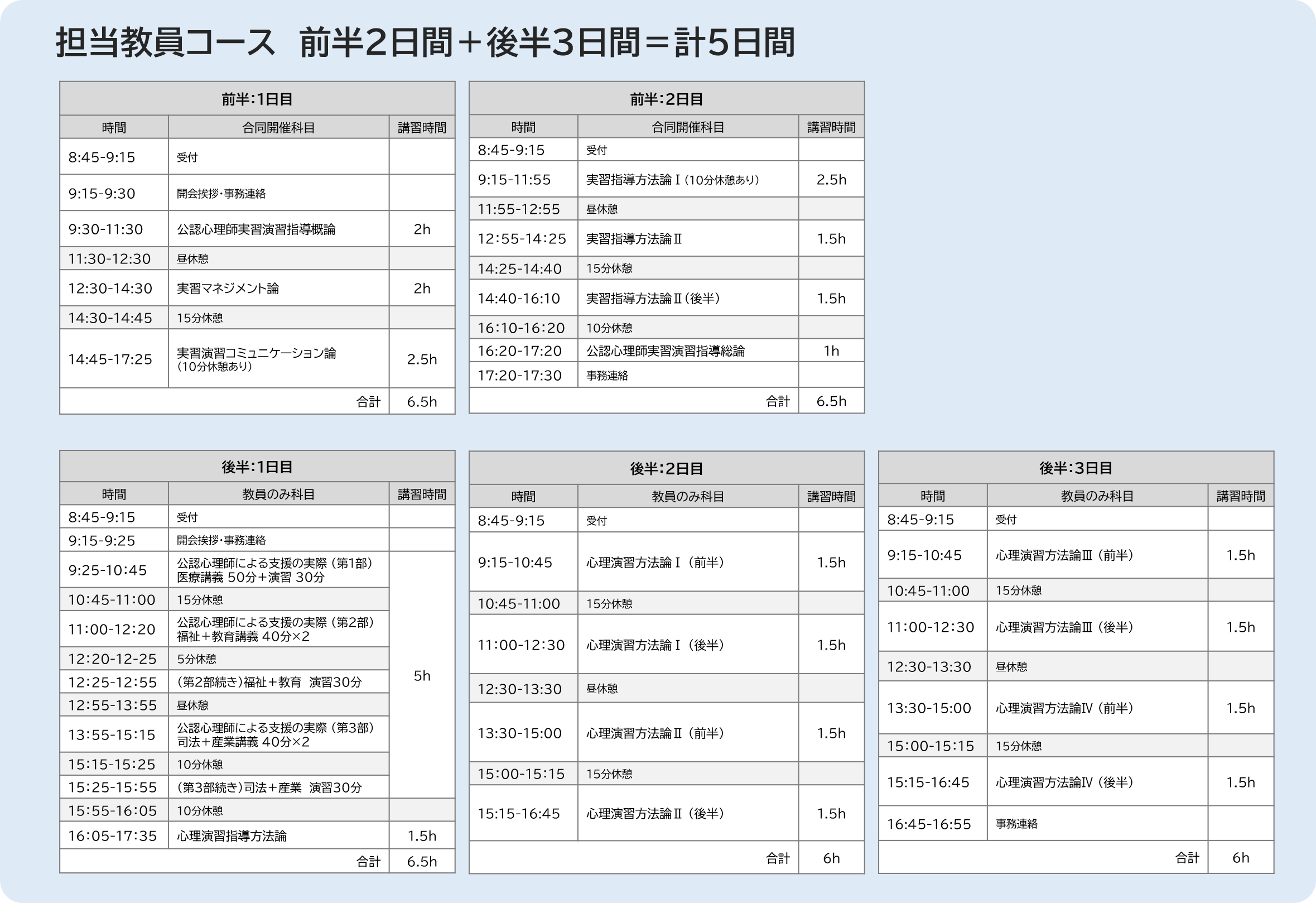Select 心理演習方法論Ⅲ(後半) cell
This screenshot has width=1316, height=903.
click(x=1097, y=627)
